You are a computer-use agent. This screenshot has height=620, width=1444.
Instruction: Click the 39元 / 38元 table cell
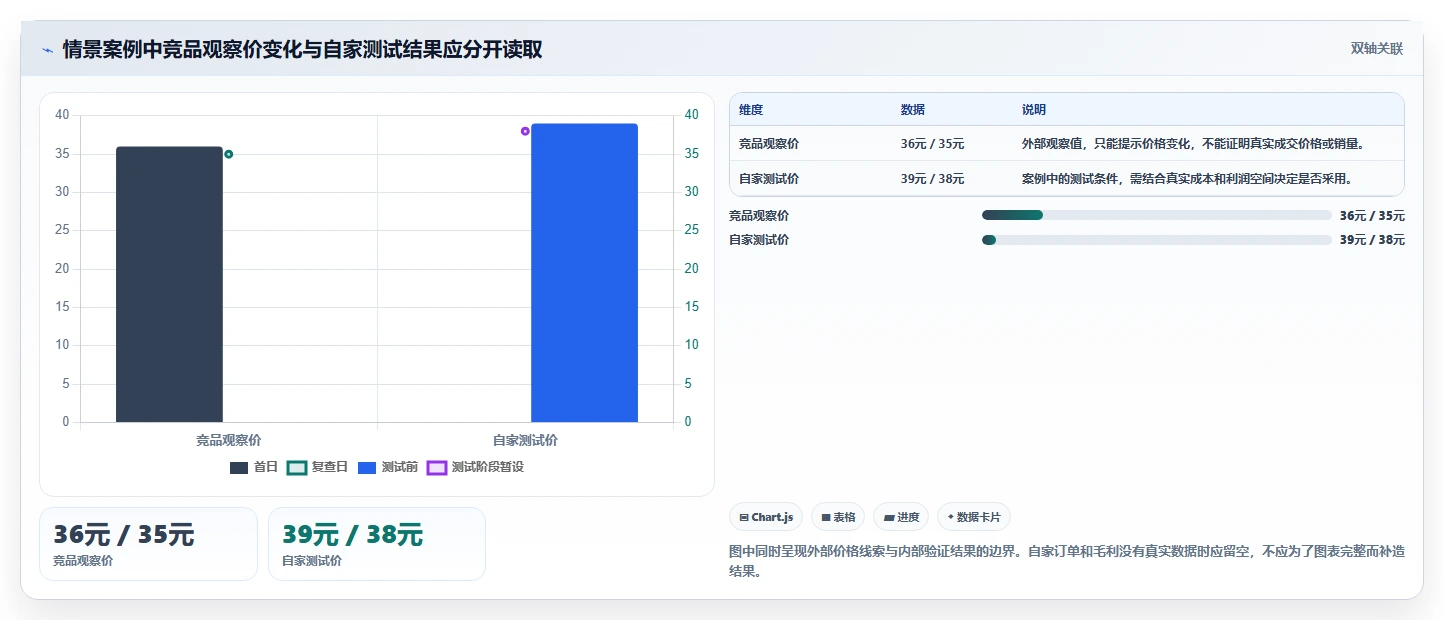point(932,179)
